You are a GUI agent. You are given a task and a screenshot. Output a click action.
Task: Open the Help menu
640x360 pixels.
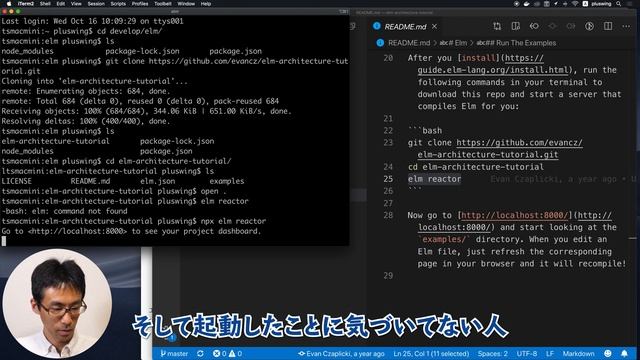[x=206, y=4]
